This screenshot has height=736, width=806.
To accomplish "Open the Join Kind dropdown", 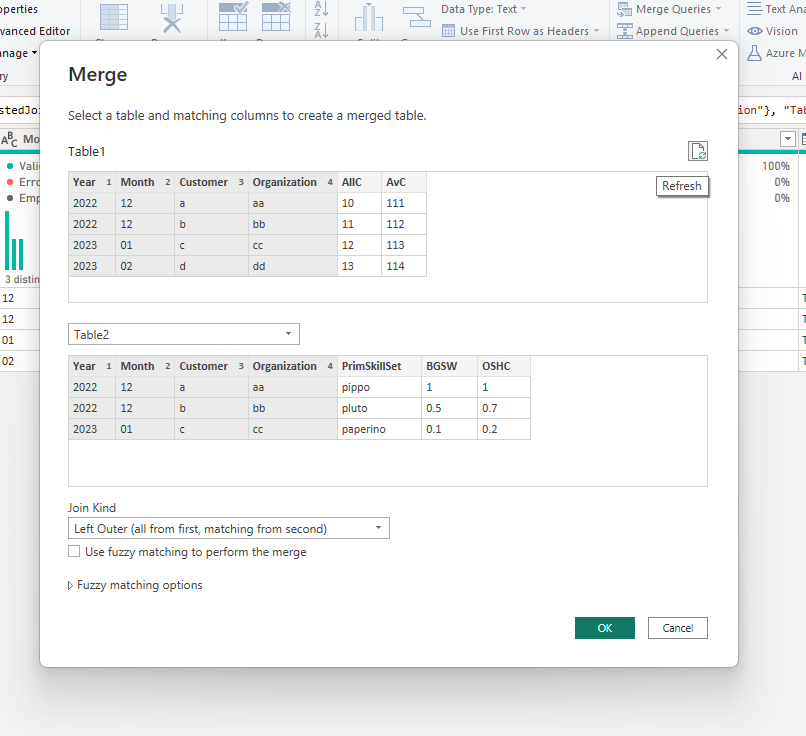I will (x=229, y=528).
